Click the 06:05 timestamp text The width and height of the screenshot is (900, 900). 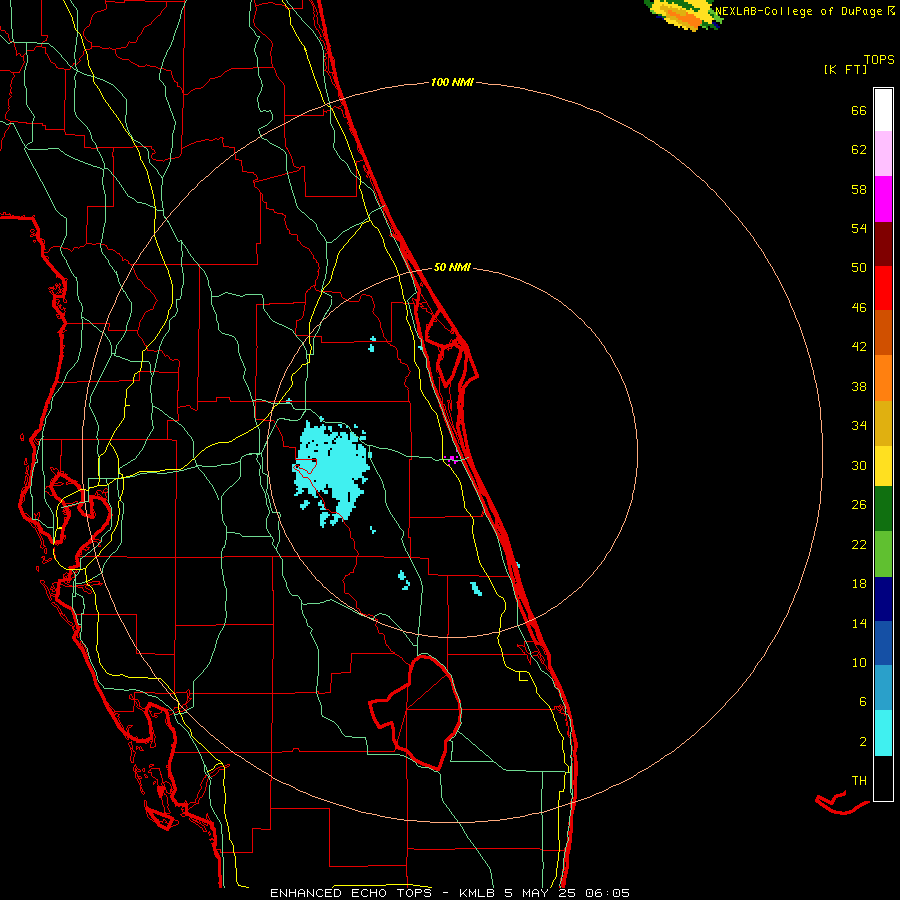[607, 893]
